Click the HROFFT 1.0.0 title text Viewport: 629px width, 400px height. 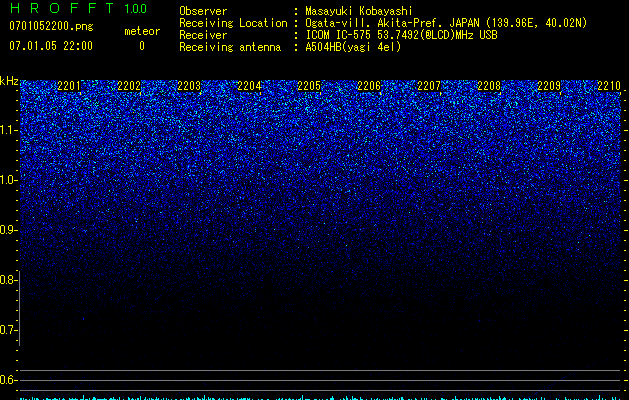(x=78, y=8)
